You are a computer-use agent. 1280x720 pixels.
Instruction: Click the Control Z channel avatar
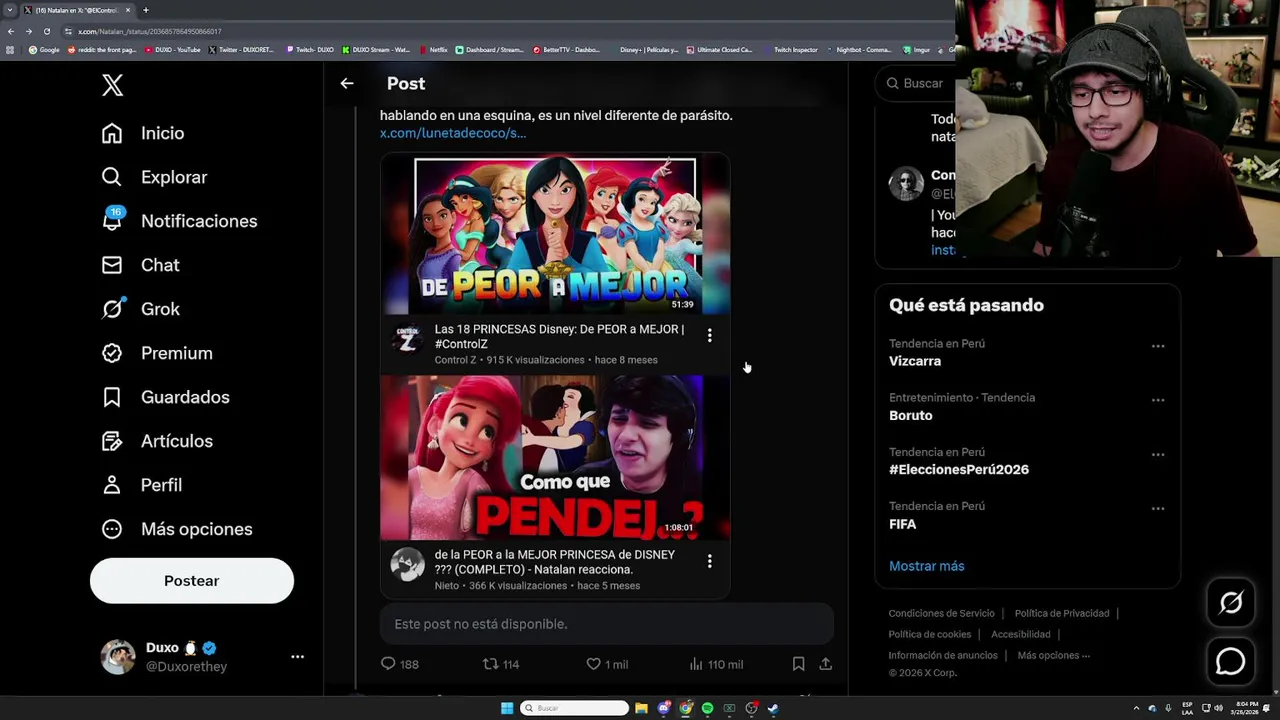[x=407, y=339]
